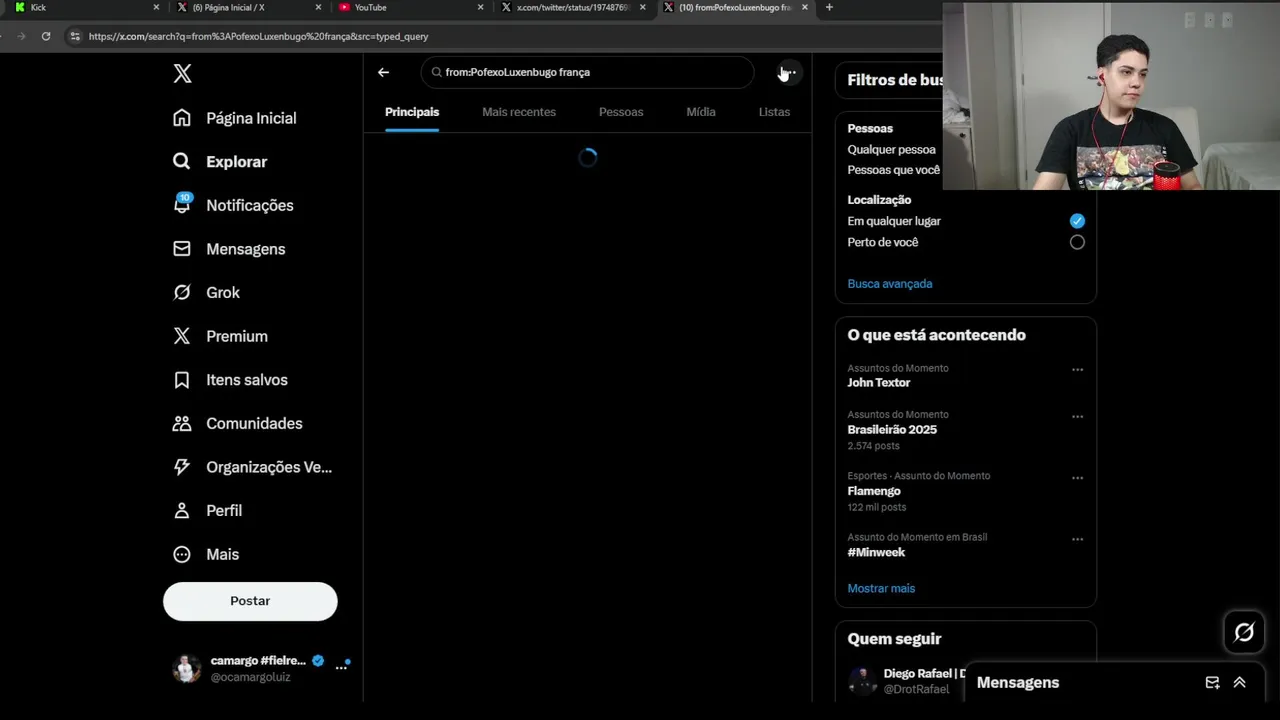Click Pessoas que você filter option
This screenshot has height=720, width=1280.
pyautogui.click(x=894, y=170)
